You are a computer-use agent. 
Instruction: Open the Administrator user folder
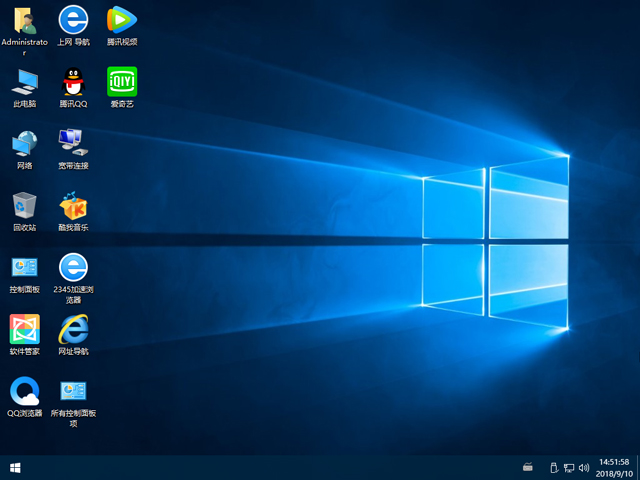(24, 20)
